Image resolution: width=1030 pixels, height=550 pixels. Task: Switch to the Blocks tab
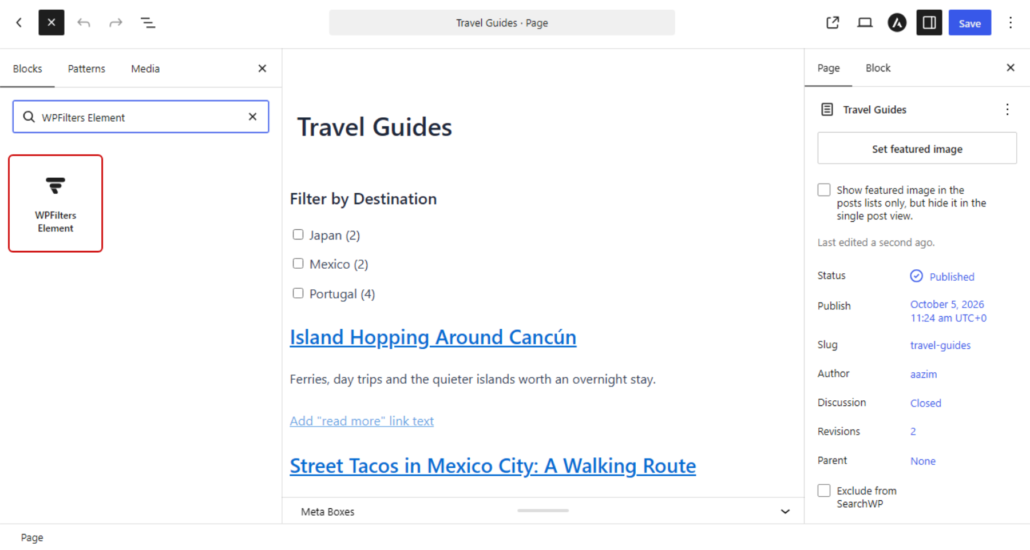pos(28,68)
